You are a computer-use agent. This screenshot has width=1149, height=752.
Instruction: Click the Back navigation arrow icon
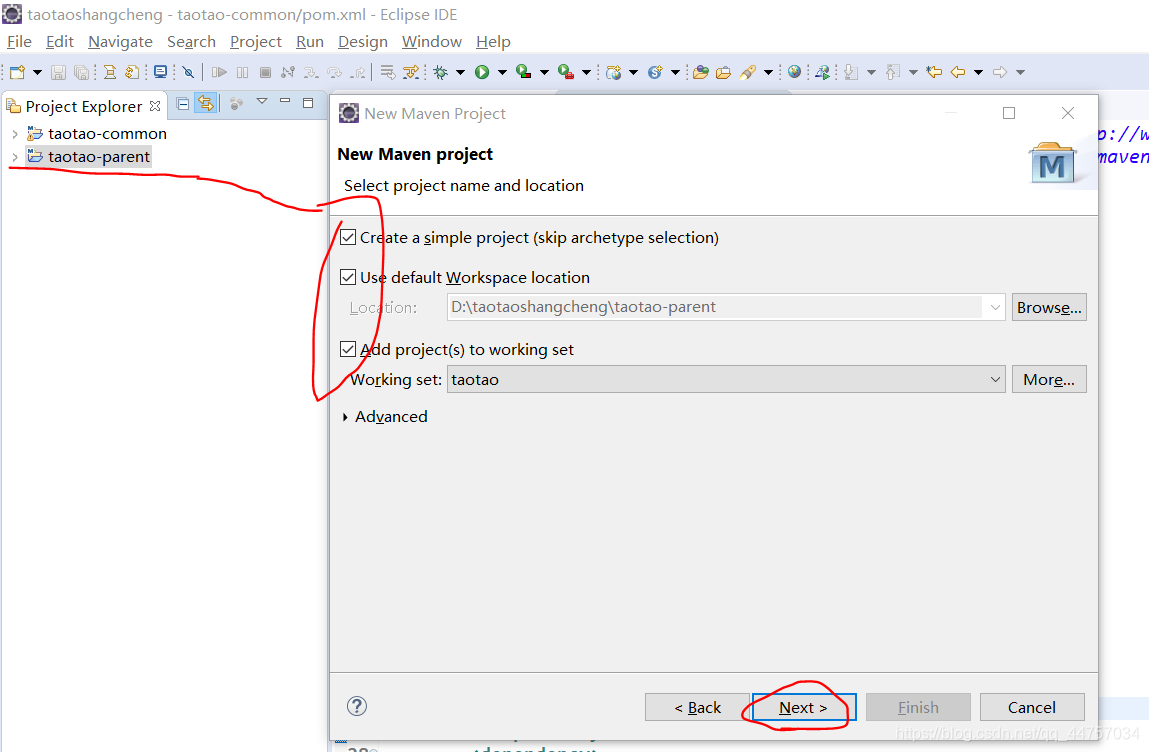958,72
